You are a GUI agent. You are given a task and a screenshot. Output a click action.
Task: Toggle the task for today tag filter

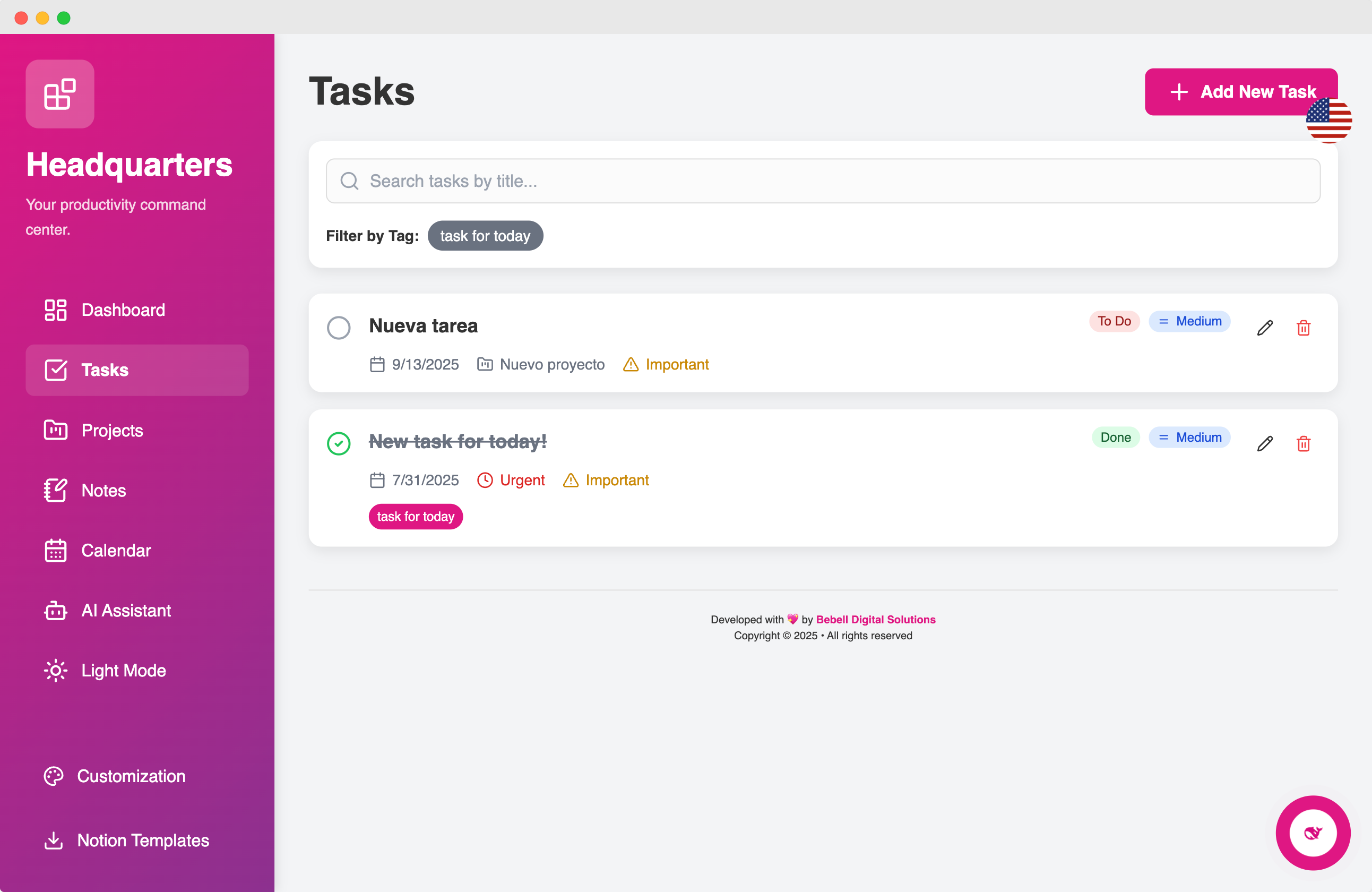tap(485, 236)
